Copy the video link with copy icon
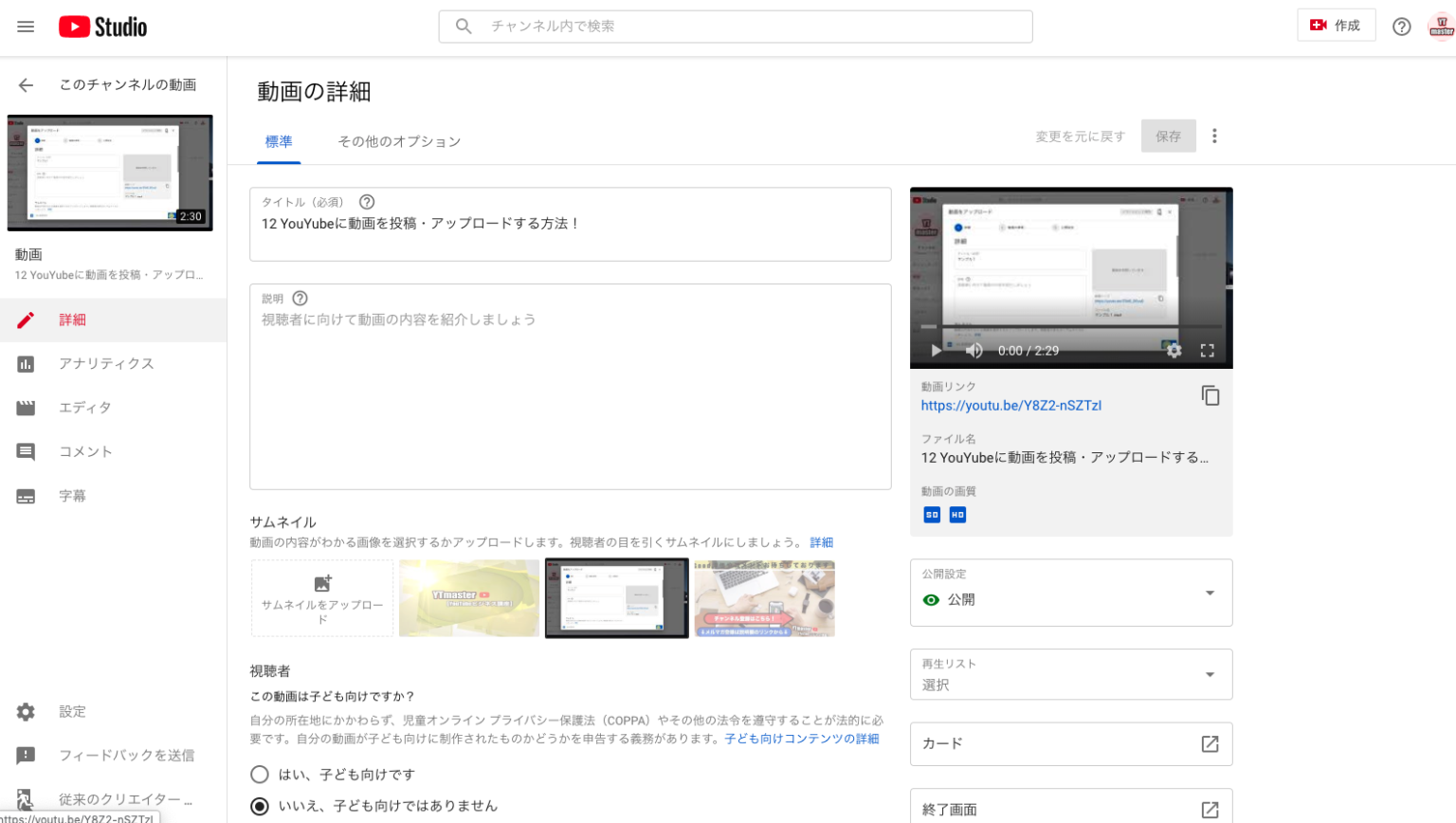Viewport: 1456px width, 823px height. tap(1210, 395)
